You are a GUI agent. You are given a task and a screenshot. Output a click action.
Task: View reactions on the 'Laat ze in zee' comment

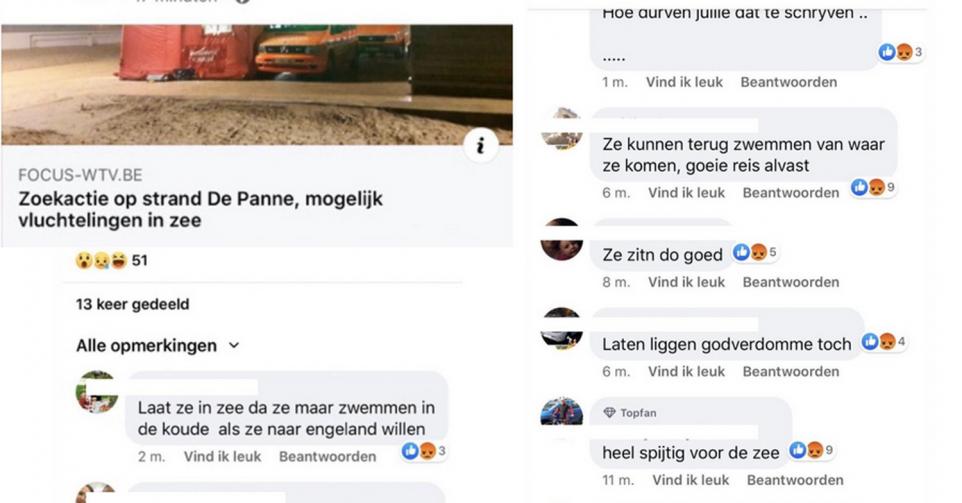pos(423,451)
